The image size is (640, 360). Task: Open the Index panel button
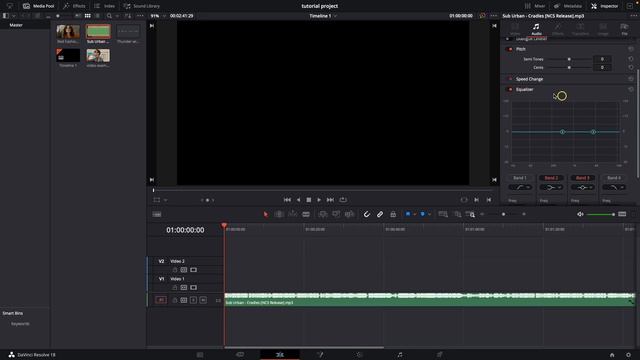(104, 6)
